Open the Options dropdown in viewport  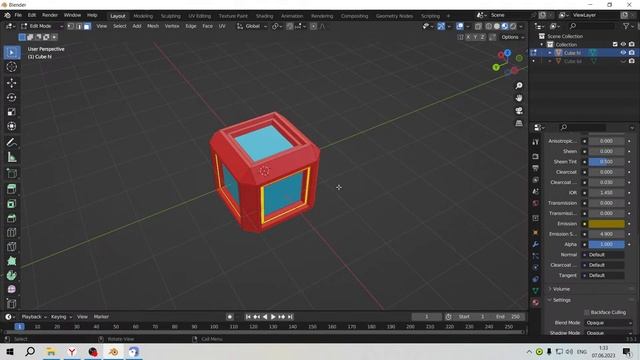click(x=512, y=37)
